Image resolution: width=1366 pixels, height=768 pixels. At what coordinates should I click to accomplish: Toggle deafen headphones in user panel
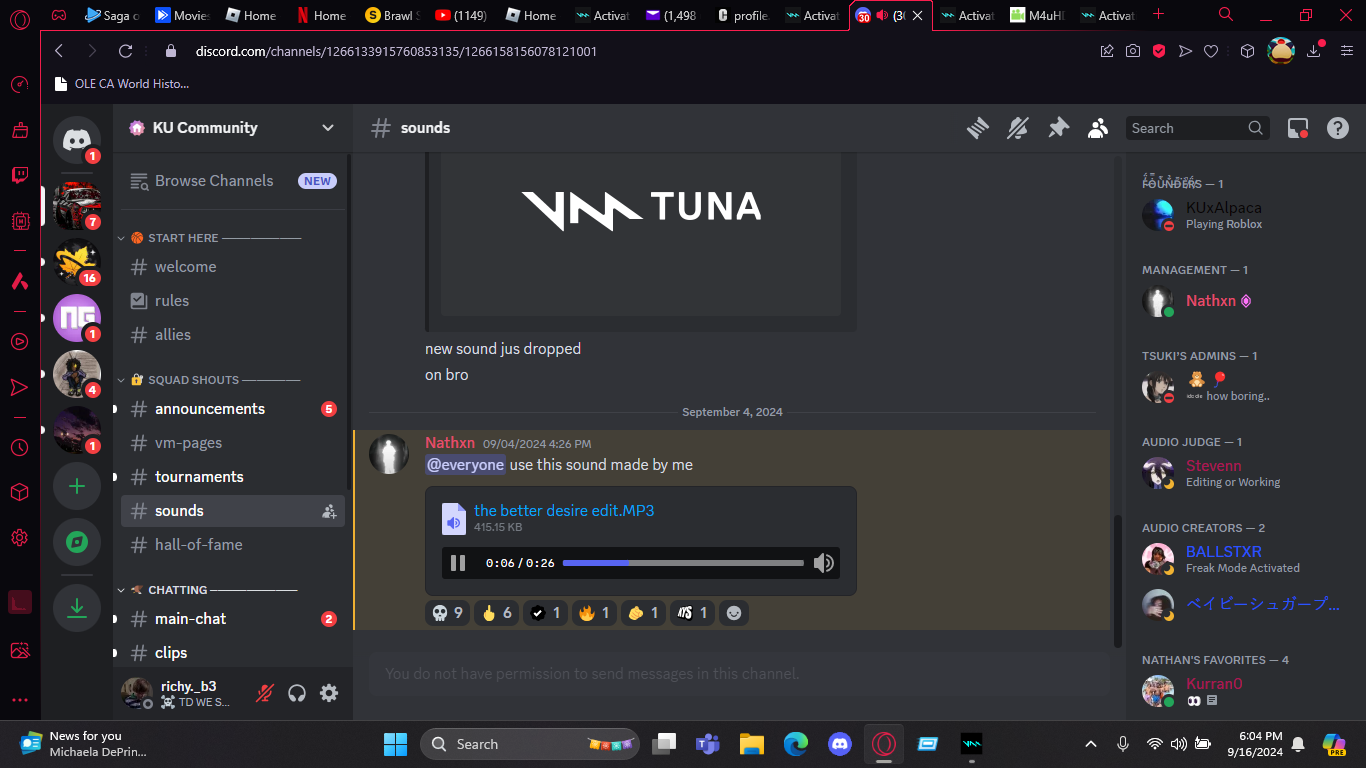[x=297, y=693]
